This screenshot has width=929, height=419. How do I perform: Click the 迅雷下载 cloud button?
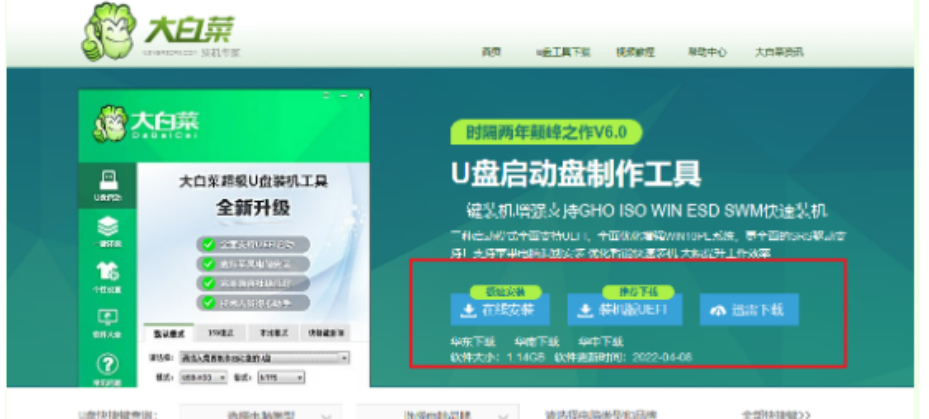[748, 310]
